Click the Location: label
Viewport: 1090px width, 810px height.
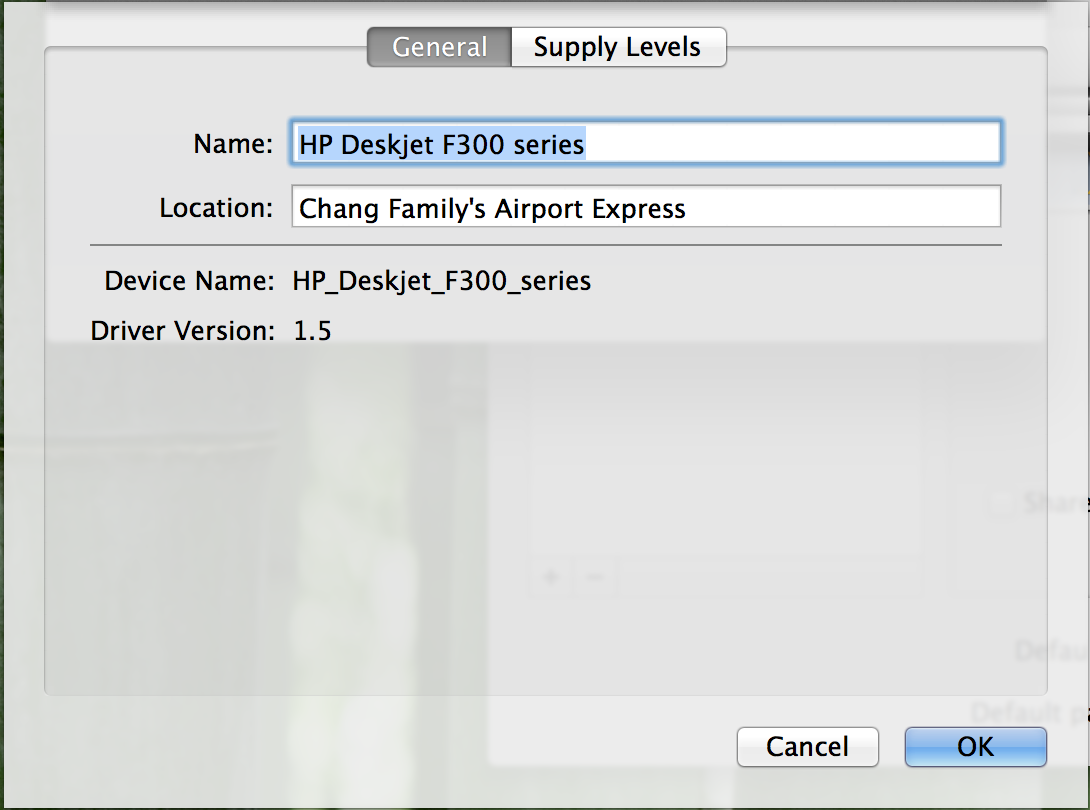[216, 208]
